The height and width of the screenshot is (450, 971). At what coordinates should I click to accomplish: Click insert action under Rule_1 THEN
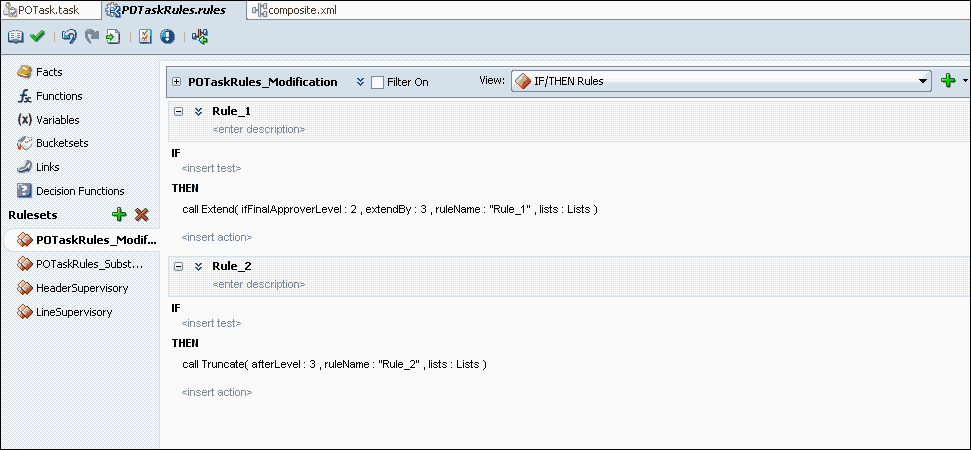[x=217, y=237]
